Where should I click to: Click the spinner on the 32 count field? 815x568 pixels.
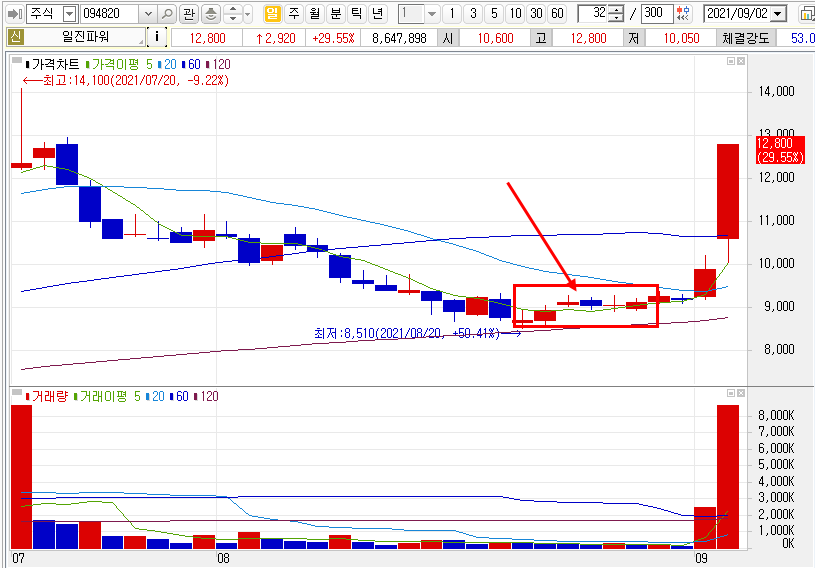[x=616, y=14]
